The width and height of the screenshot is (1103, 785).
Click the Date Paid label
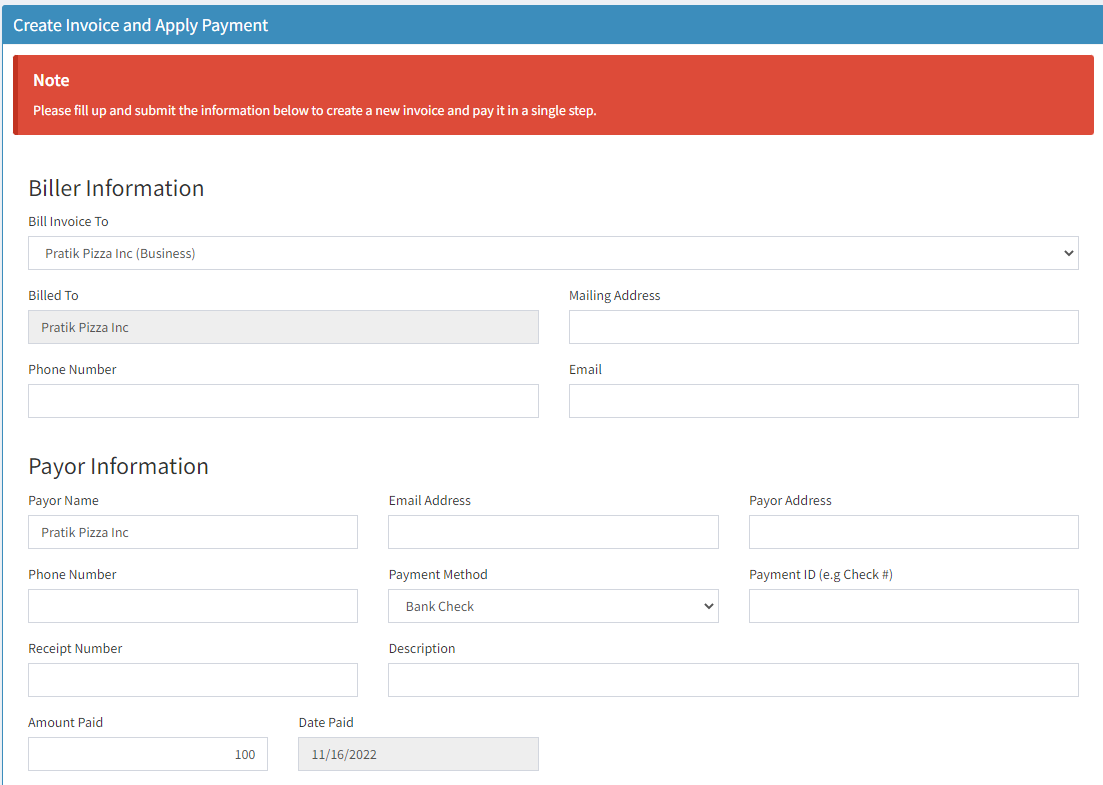click(x=326, y=722)
